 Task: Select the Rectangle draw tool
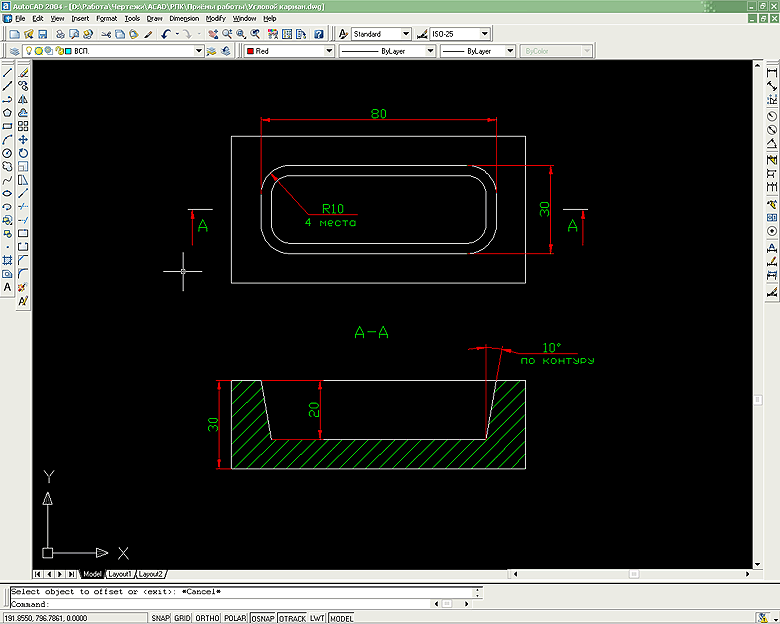7,126
